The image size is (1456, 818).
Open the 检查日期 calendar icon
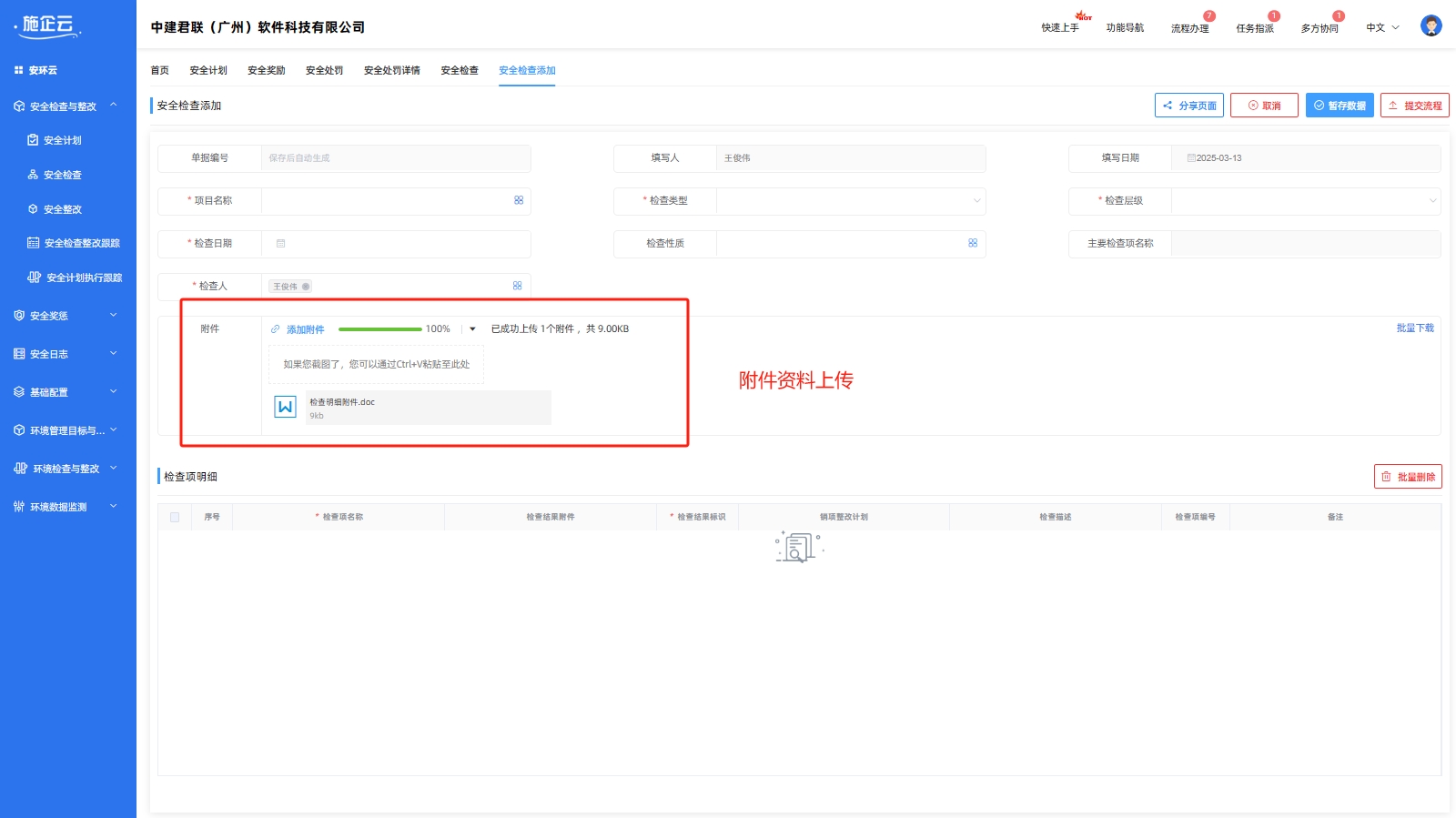coord(281,244)
